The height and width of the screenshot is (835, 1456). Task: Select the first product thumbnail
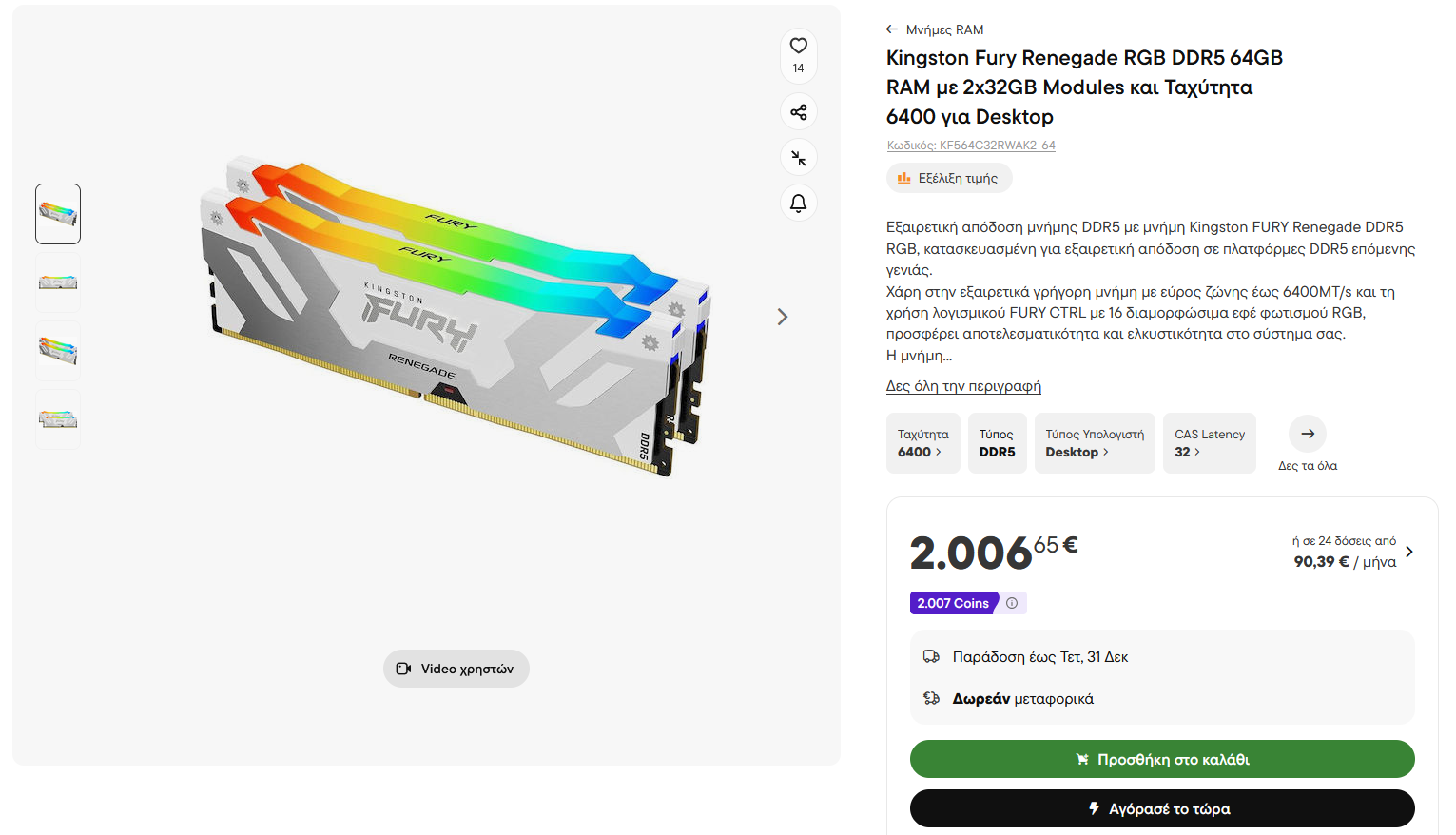[x=58, y=214]
